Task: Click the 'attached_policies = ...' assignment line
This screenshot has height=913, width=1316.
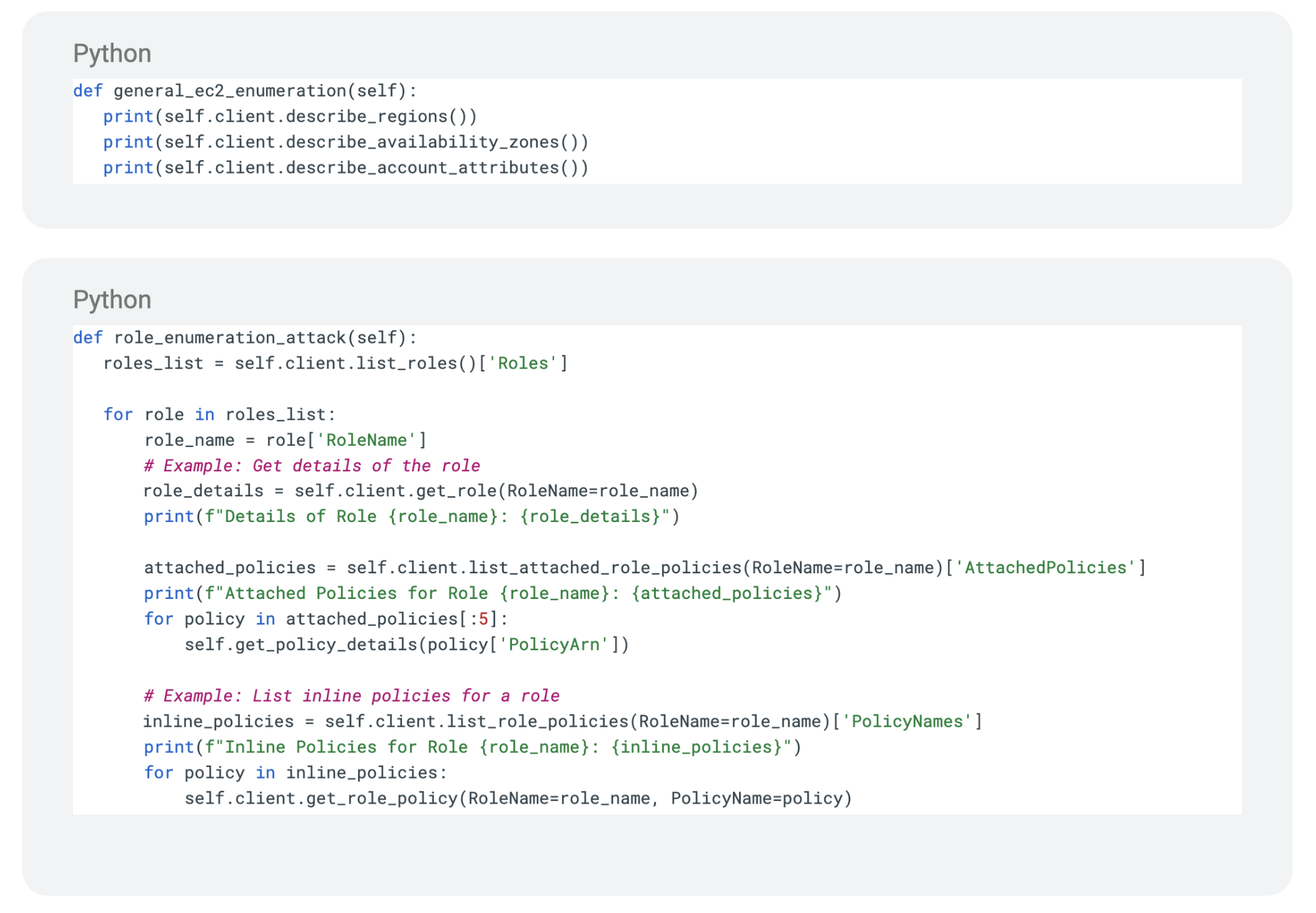Action: (x=645, y=568)
